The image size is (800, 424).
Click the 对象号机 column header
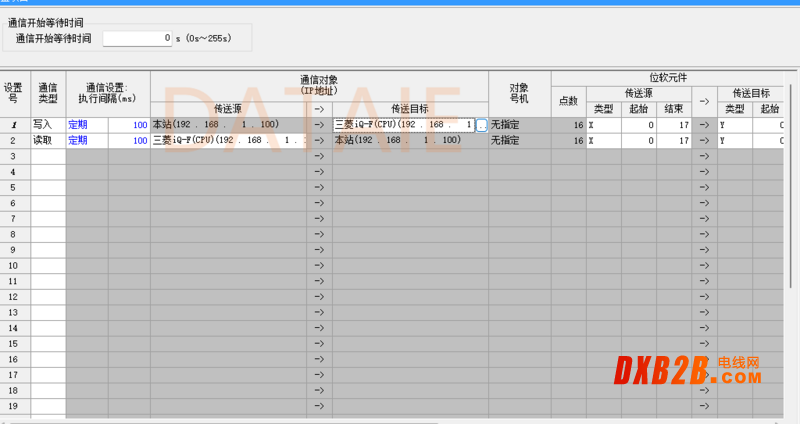point(519,94)
